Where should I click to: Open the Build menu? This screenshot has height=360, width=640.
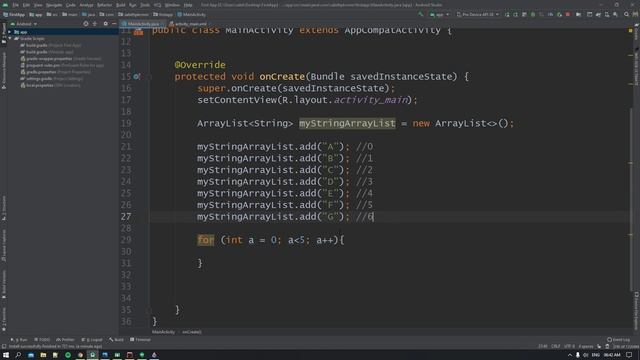121,5
